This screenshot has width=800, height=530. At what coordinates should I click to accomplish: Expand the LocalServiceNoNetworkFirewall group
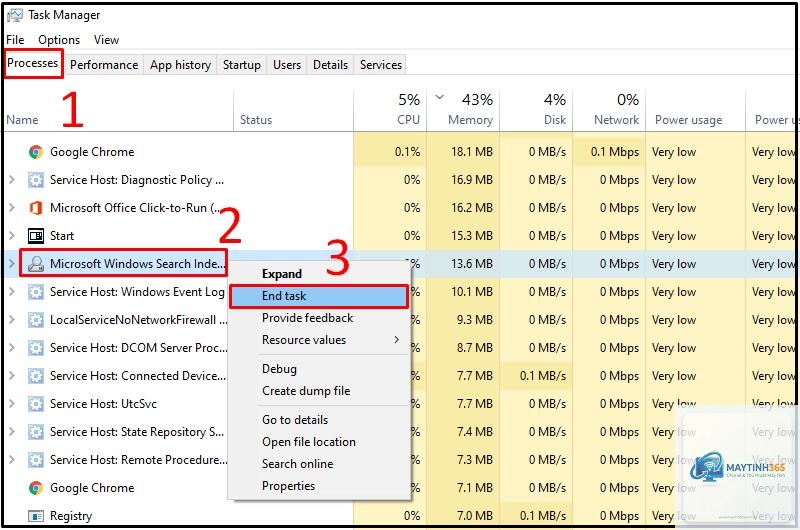point(12,320)
